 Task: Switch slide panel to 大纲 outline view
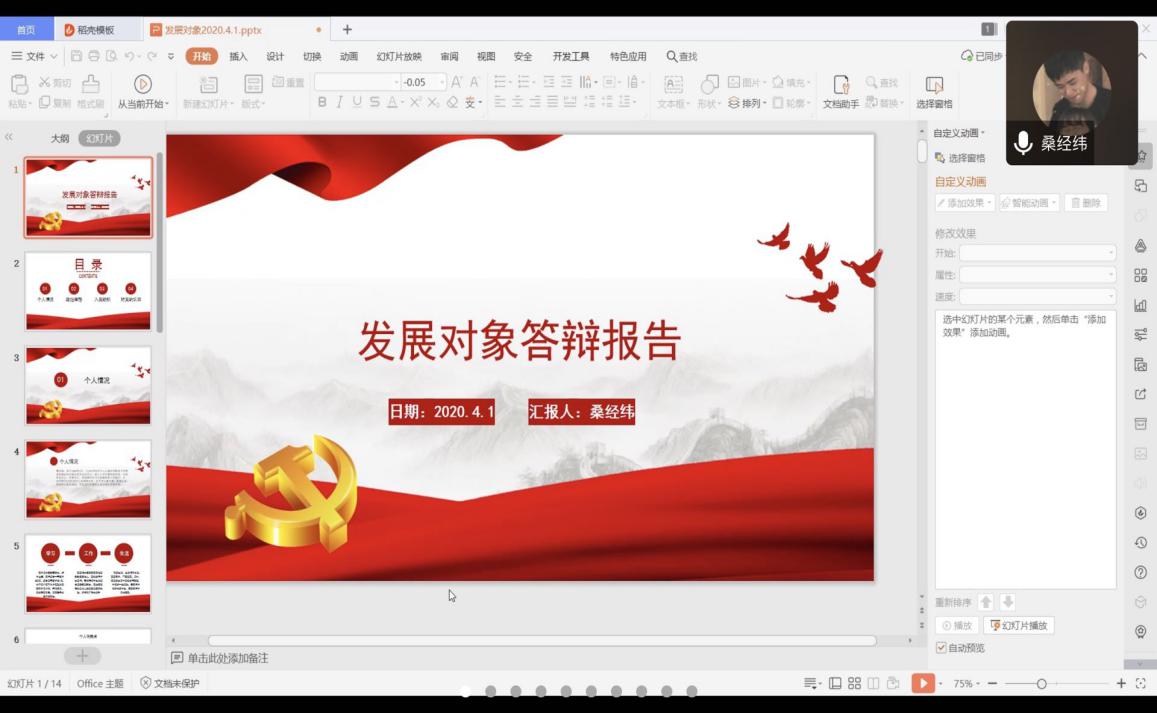pyautogui.click(x=60, y=138)
